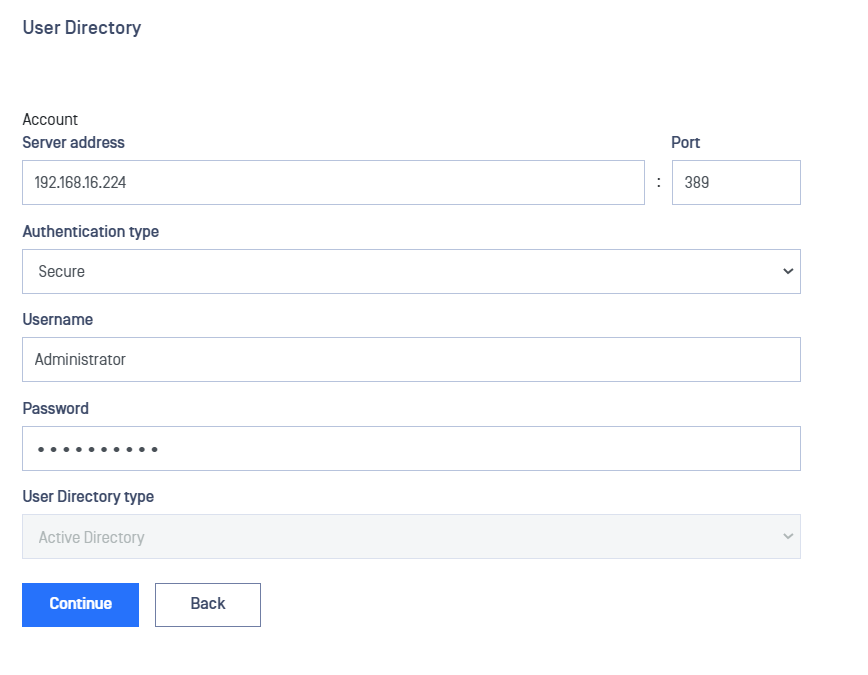The image size is (868, 675).
Task: Click the Username label
Action: (58, 320)
